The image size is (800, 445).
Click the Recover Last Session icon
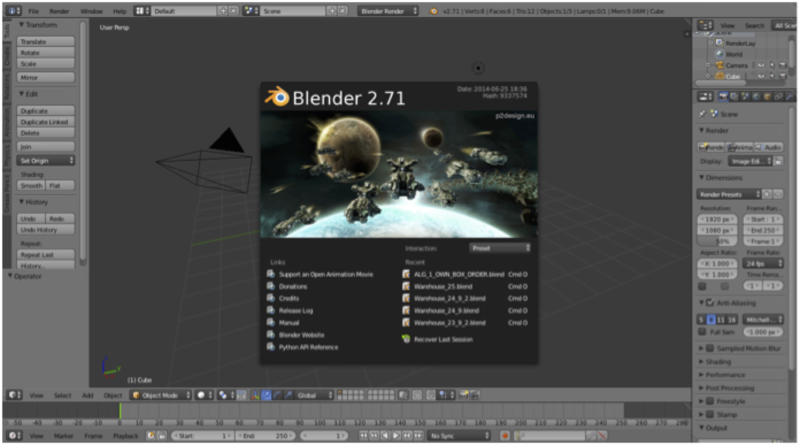pyautogui.click(x=406, y=339)
